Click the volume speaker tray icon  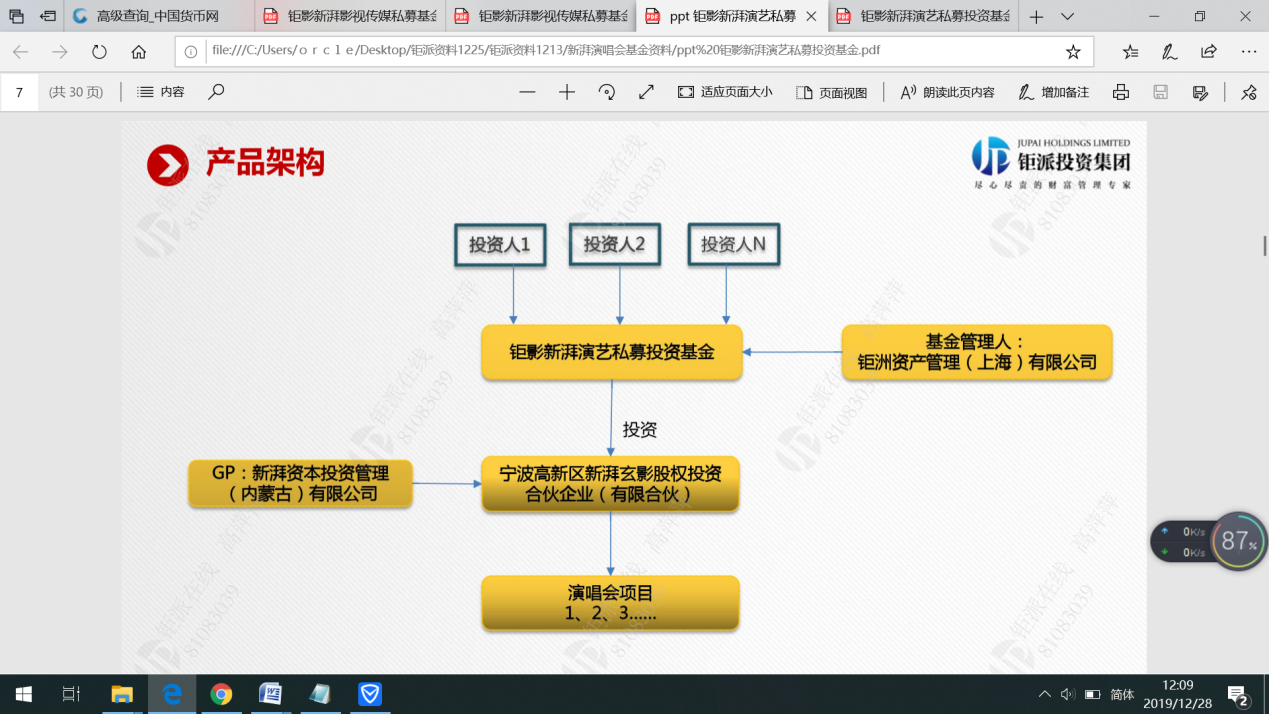(x=1068, y=694)
